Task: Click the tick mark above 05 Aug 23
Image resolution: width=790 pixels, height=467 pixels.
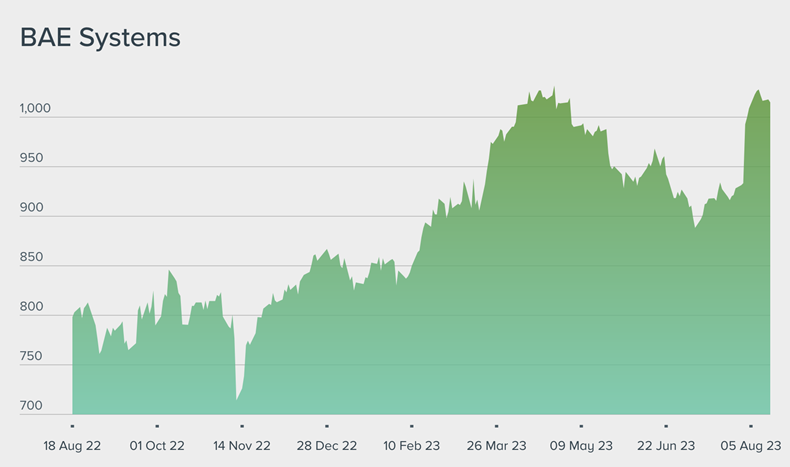Action: click(751, 426)
